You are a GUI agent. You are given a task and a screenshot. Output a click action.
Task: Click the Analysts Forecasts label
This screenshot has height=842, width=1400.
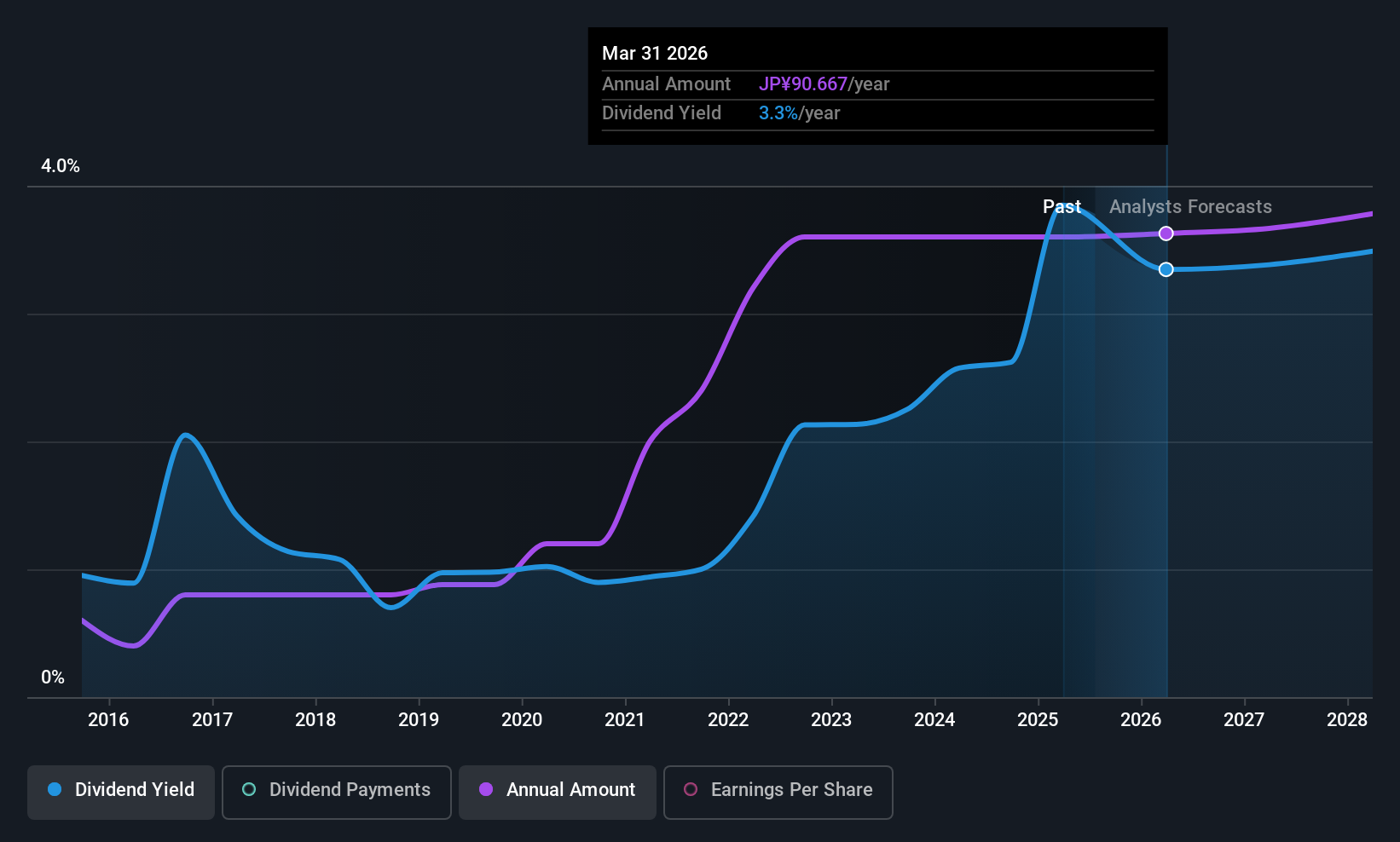pos(1190,207)
